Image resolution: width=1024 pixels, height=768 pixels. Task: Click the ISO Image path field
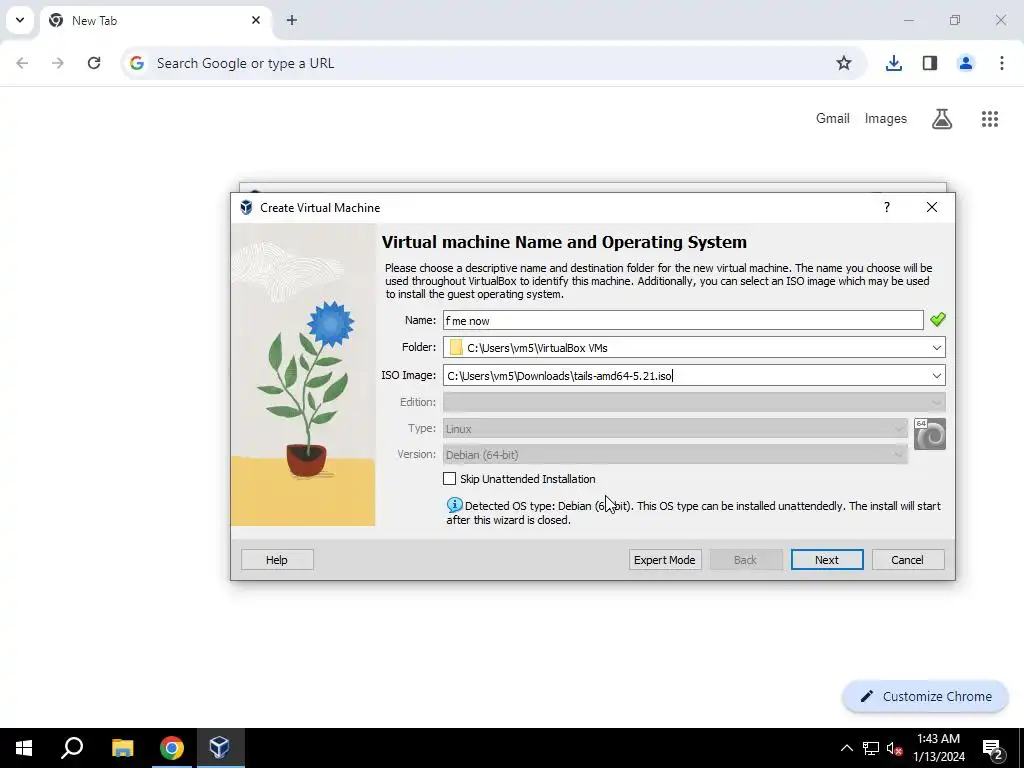pyautogui.click(x=686, y=376)
